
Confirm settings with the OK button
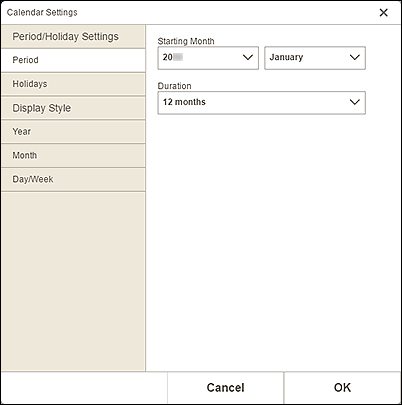342,388
